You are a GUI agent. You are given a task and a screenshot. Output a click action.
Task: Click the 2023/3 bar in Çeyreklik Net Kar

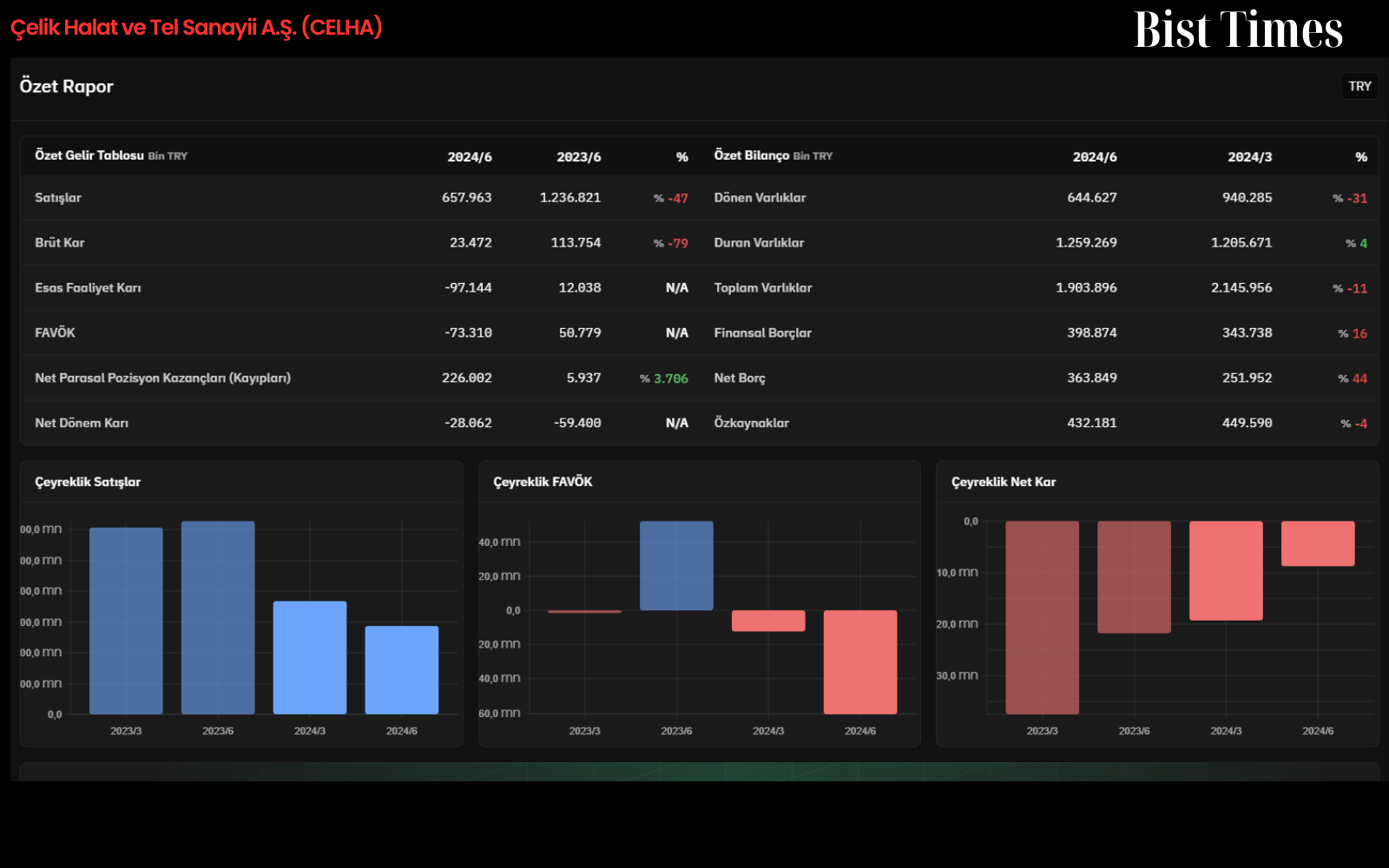[x=1042, y=617]
